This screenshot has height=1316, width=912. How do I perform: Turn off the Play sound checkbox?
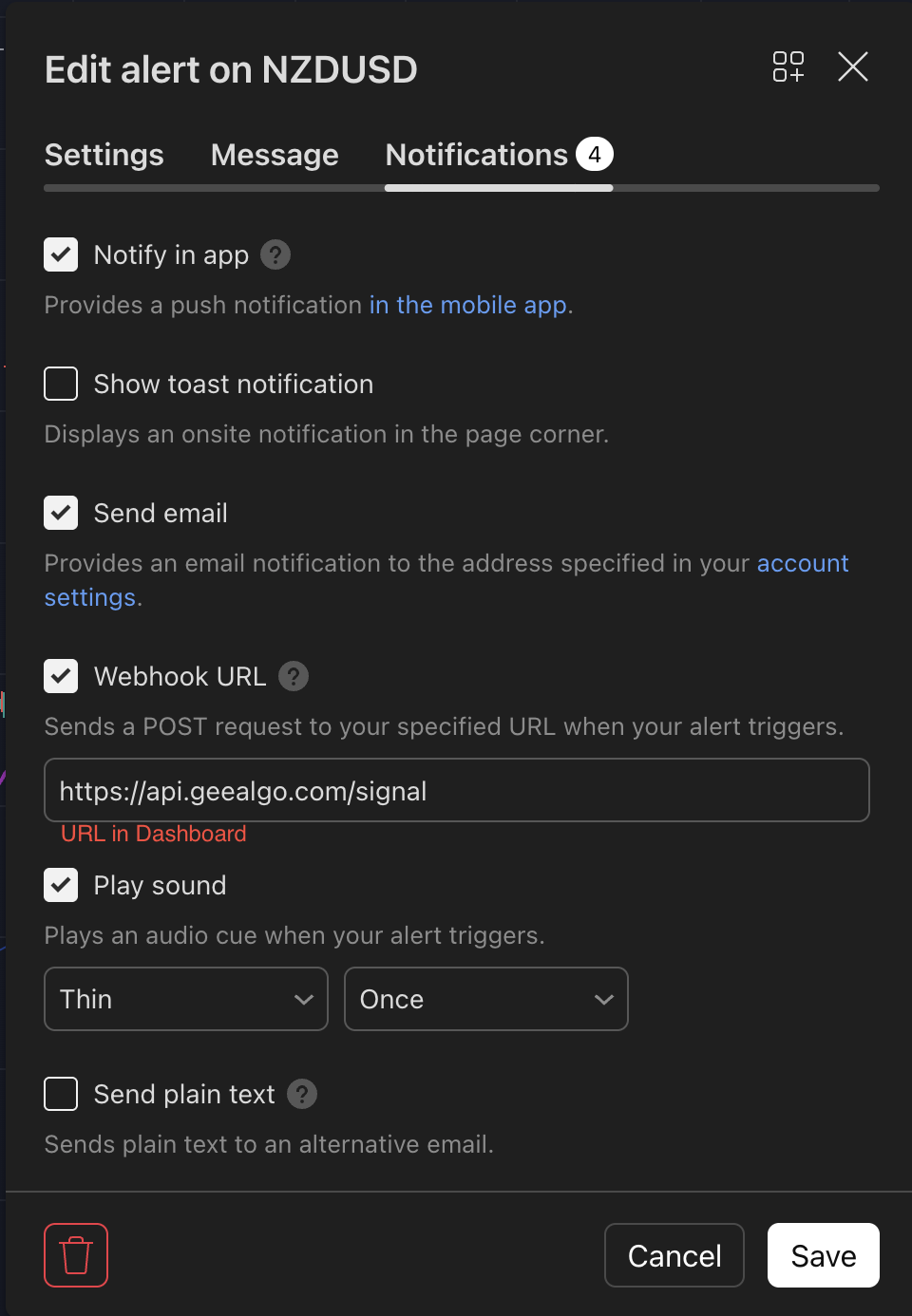(61, 885)
